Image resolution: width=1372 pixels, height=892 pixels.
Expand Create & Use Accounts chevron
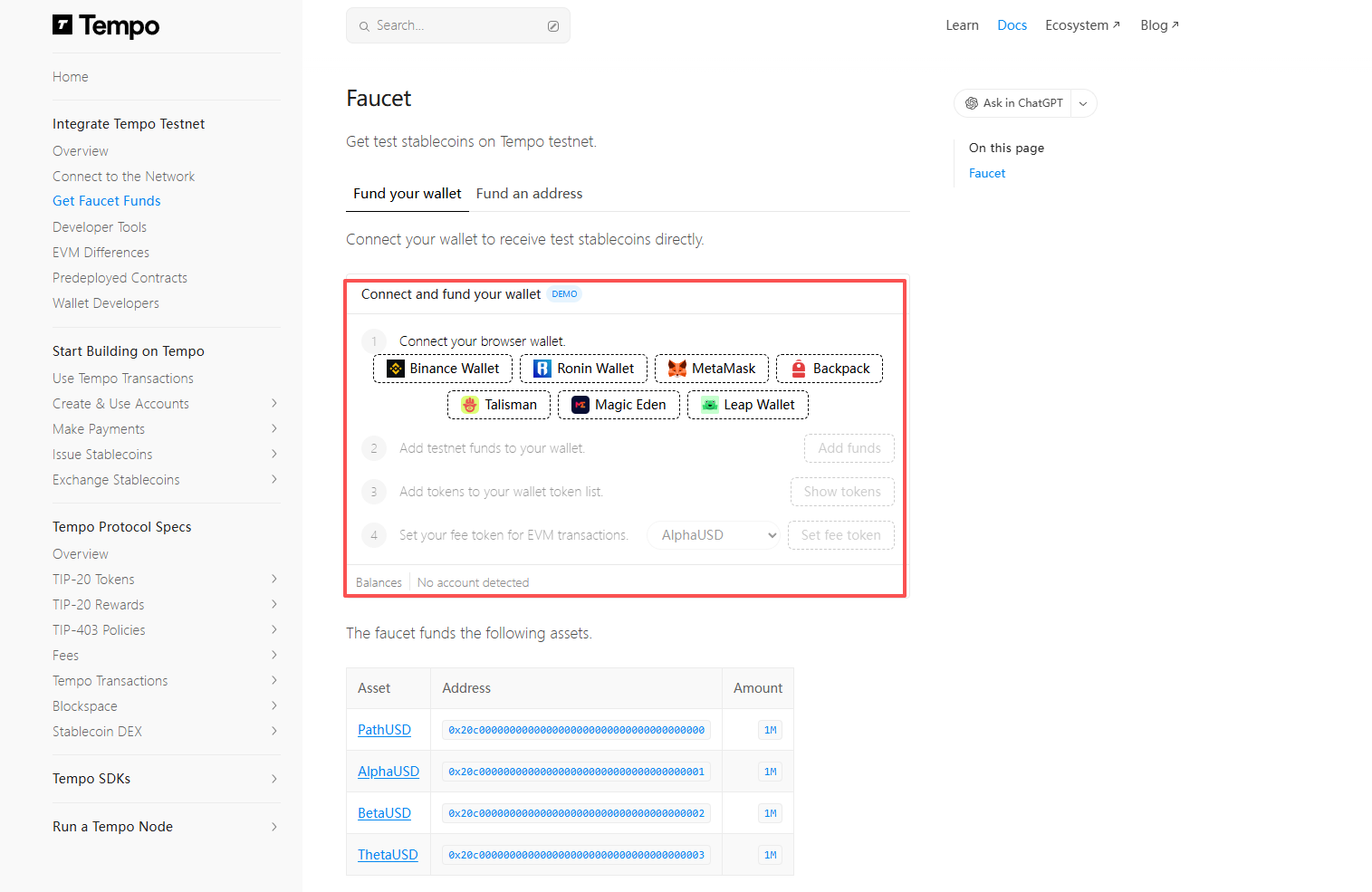[x=273, y=404]
